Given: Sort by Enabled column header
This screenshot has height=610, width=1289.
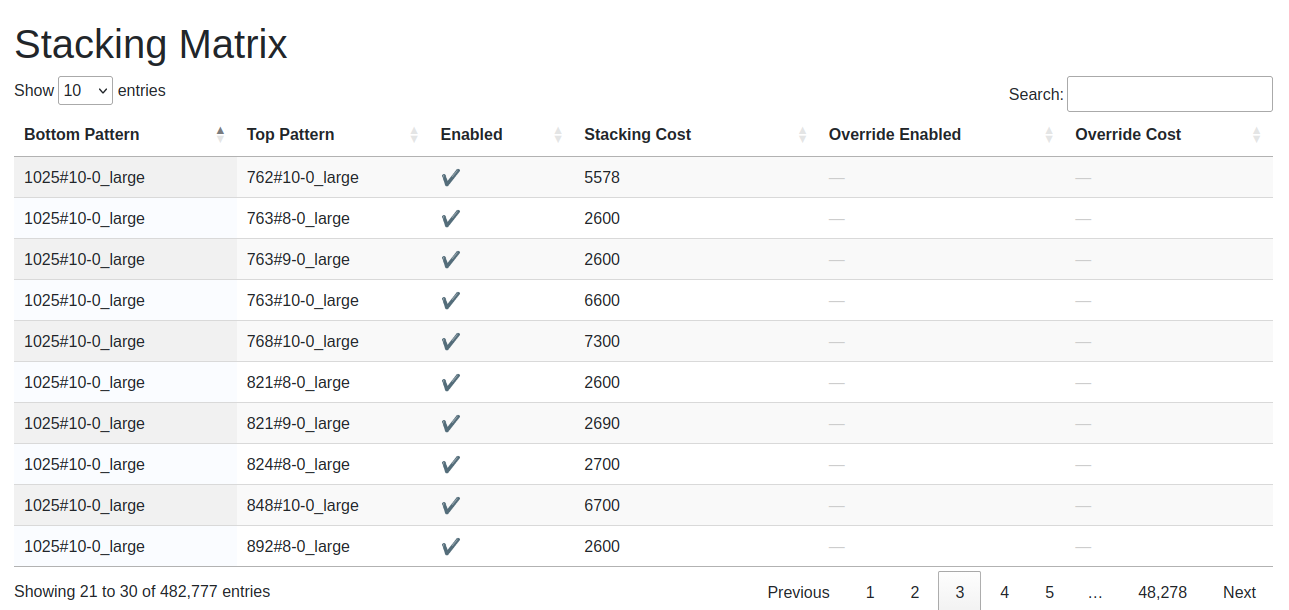Looking at the screenshot, I should tap(502, 134).
